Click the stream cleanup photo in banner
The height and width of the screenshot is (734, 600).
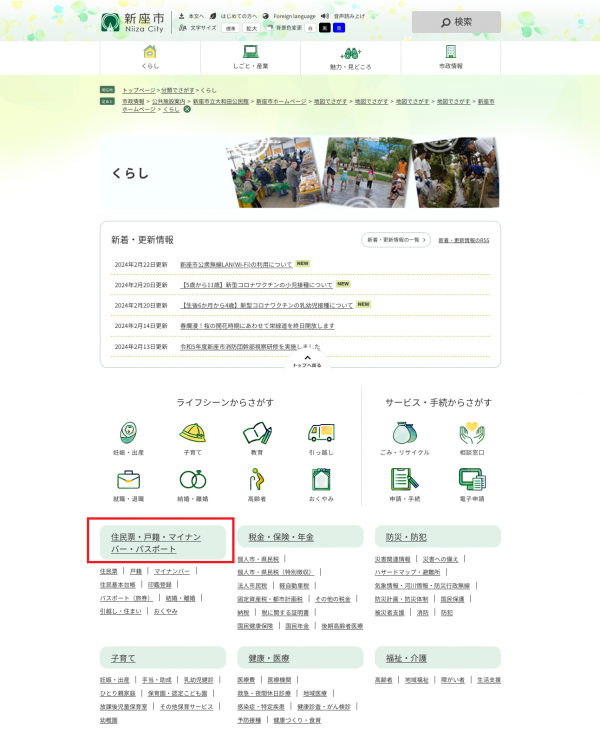455,172
